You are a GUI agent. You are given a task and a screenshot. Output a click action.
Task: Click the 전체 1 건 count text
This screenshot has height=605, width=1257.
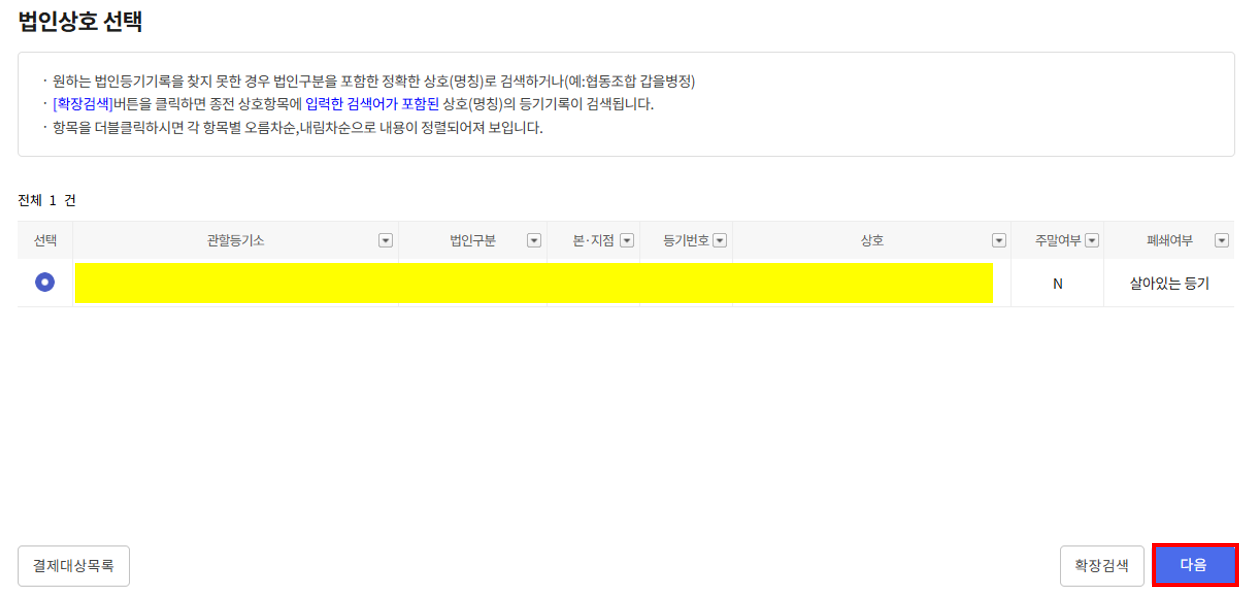coord(47,200)
